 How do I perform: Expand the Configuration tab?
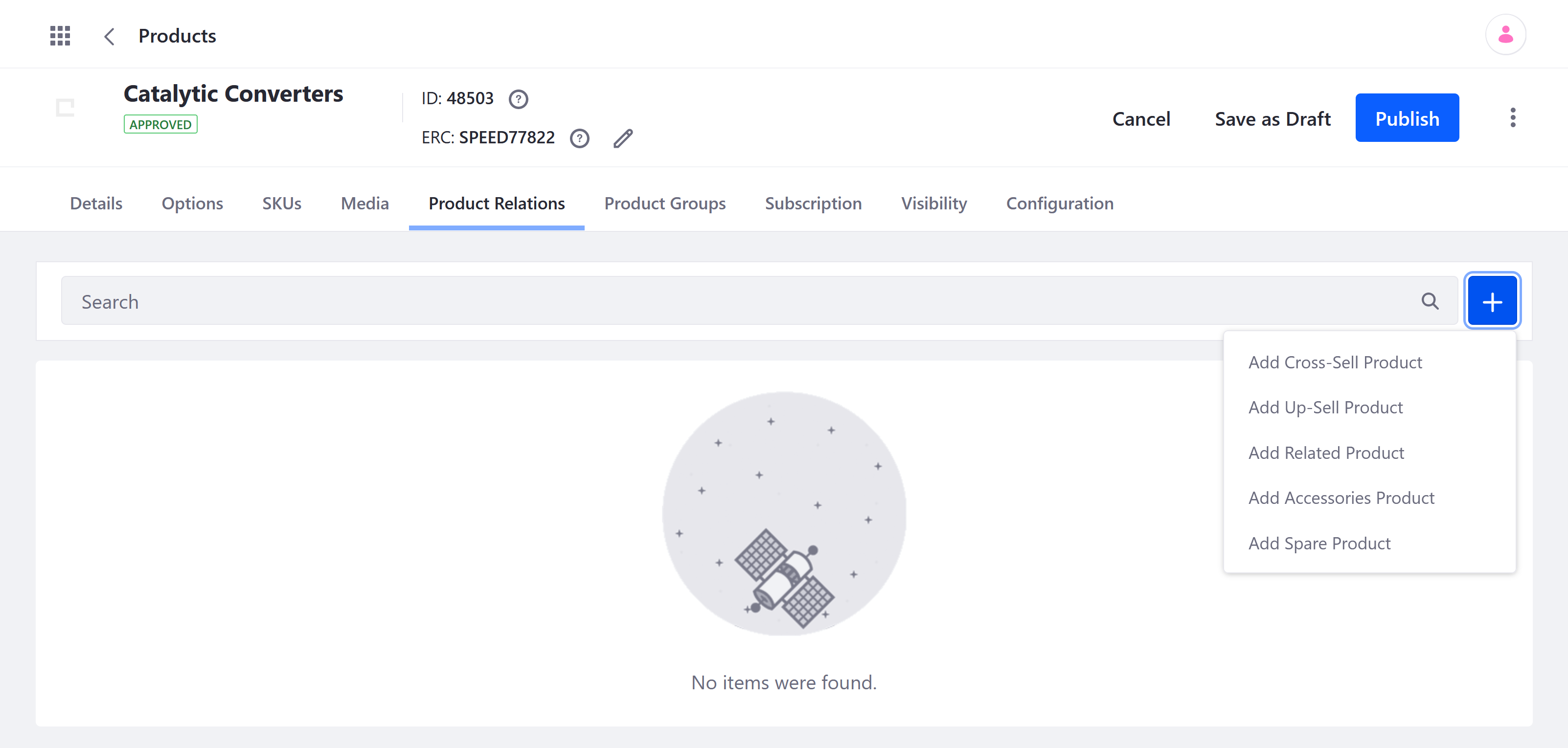click(1060, 203)
